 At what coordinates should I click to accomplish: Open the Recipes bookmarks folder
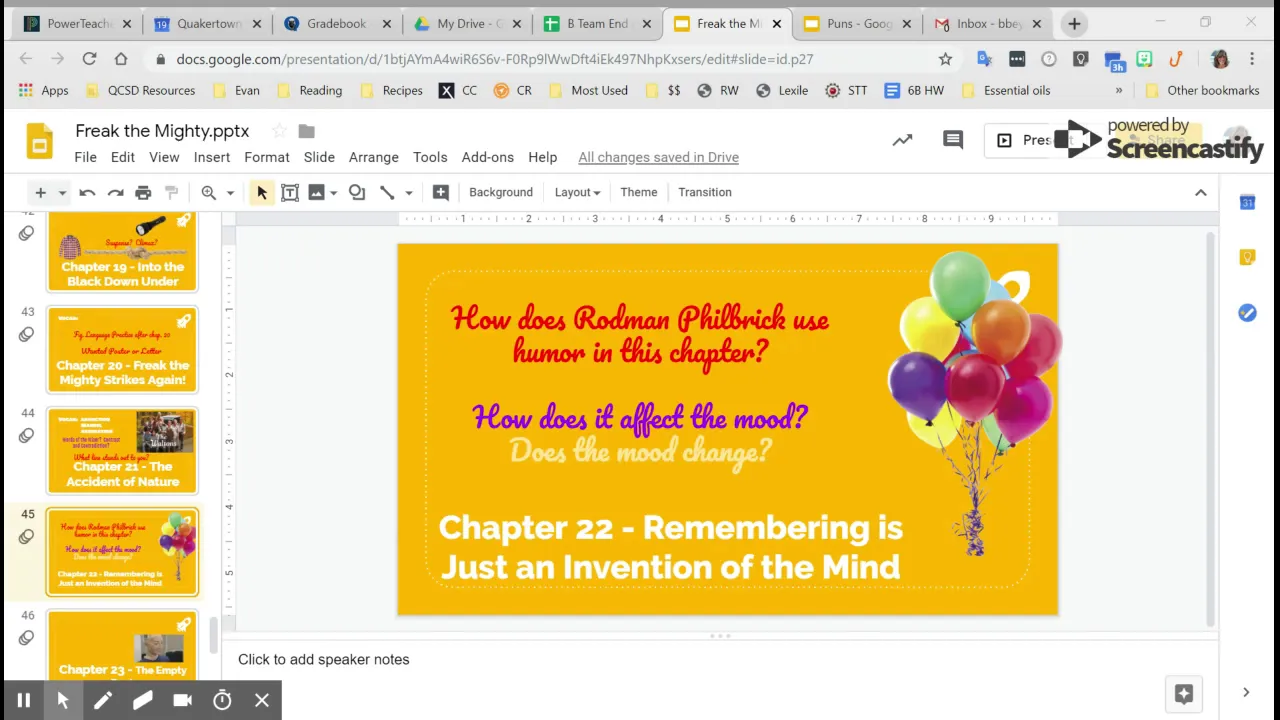tap(391, 90)
